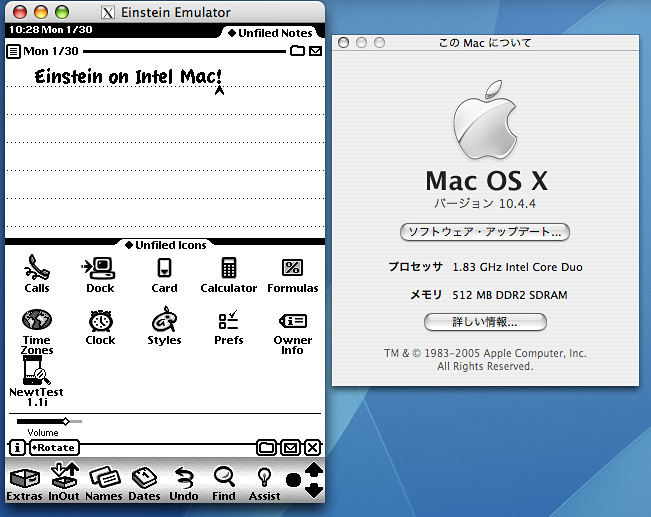This screenshot has width=651, height=517.
Task: Open the Formulas app
Action: point(293,274)
